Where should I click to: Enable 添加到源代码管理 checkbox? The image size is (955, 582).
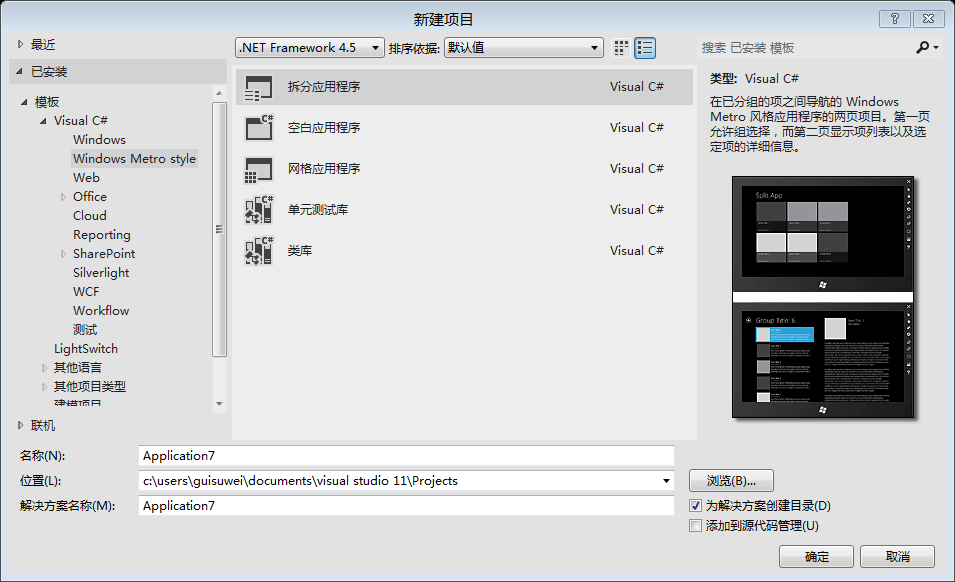(x=696, y=526)
